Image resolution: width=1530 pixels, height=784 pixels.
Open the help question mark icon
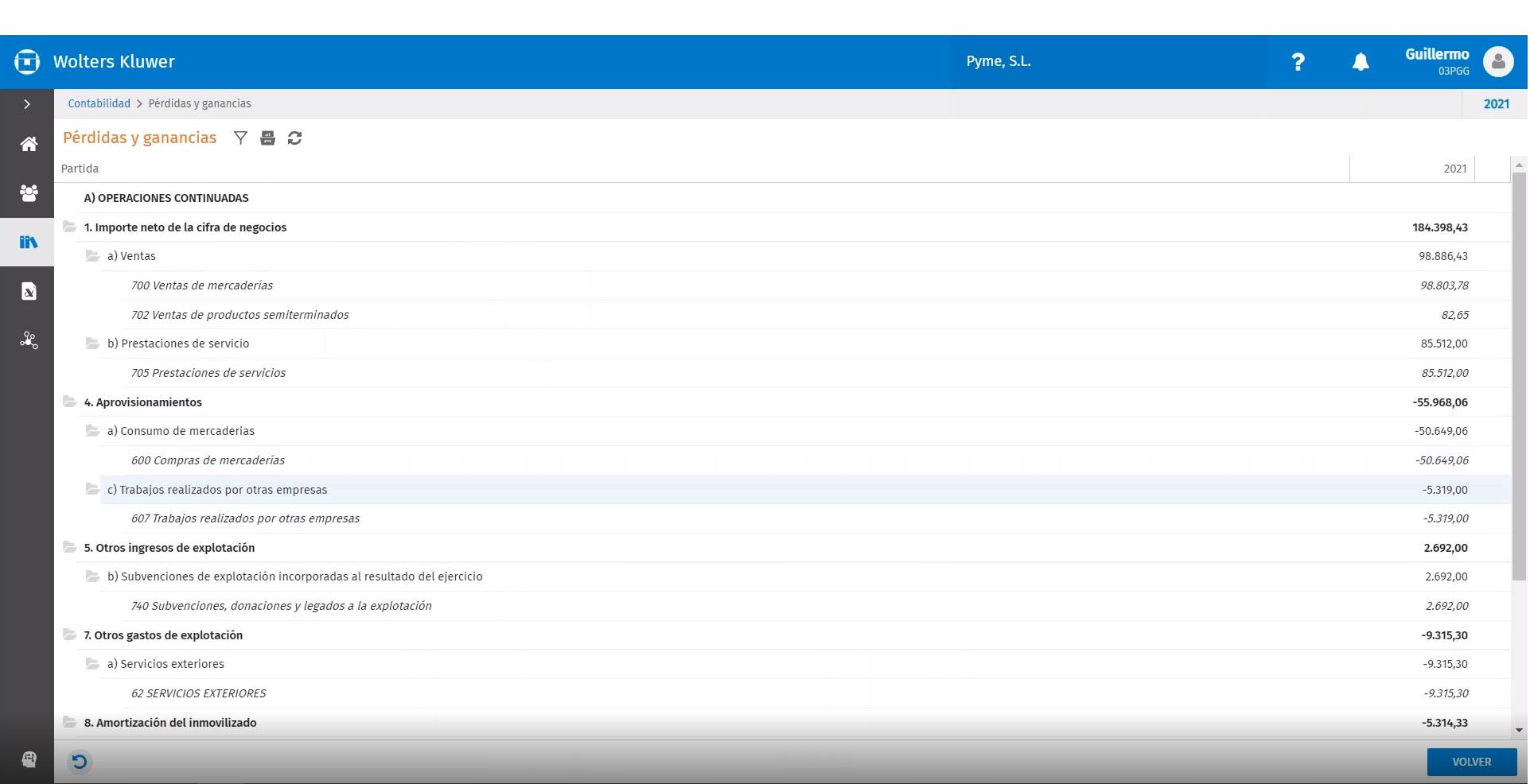(x=1298, y=62)
